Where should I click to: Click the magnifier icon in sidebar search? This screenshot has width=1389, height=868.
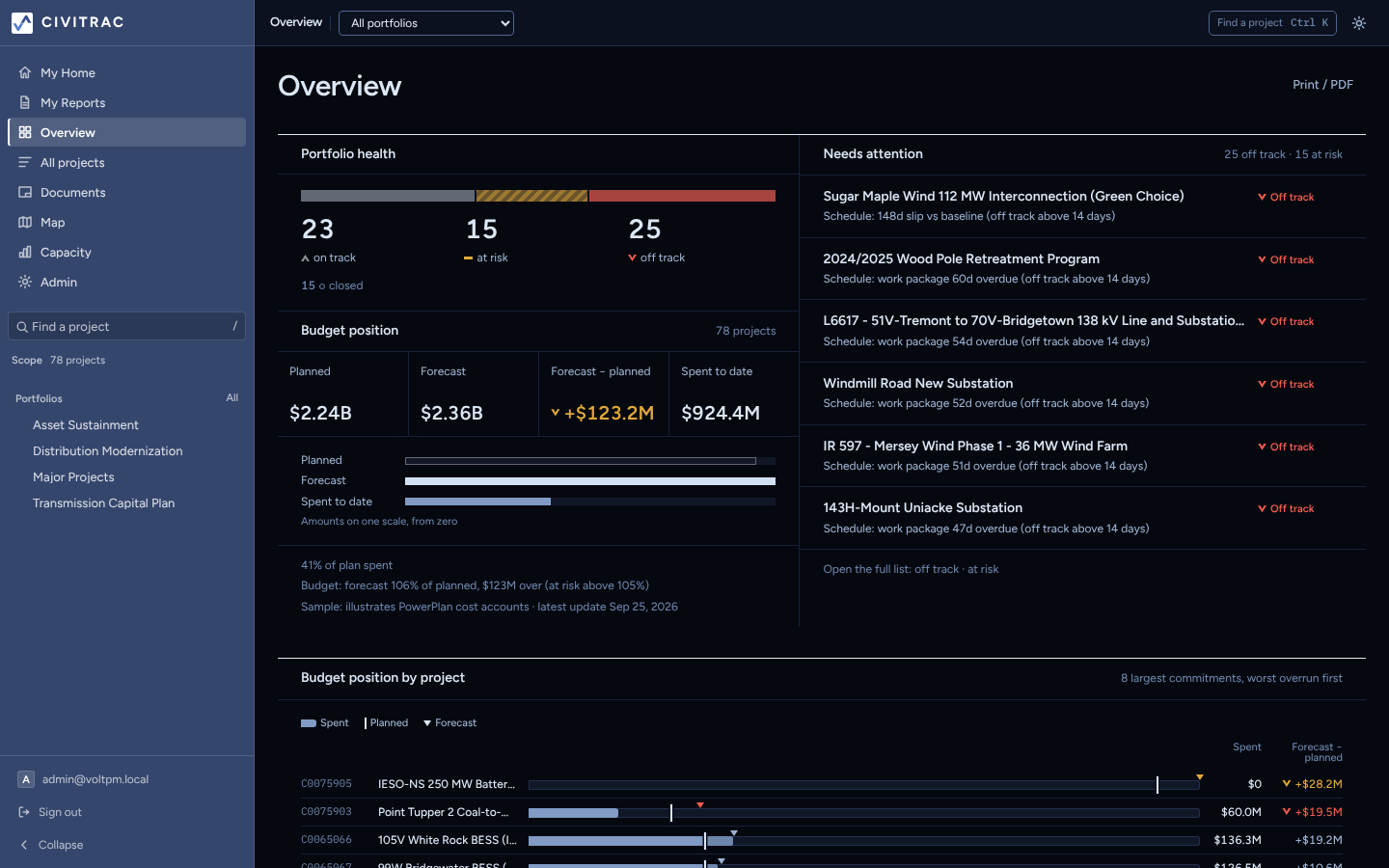22,327
